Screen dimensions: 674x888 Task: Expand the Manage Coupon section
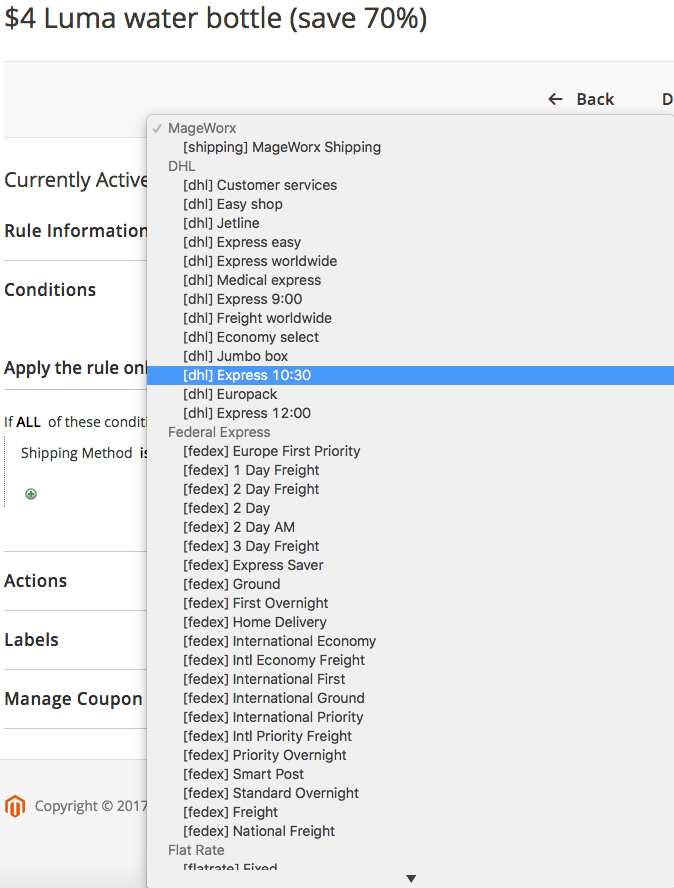(x=74, y=699)
